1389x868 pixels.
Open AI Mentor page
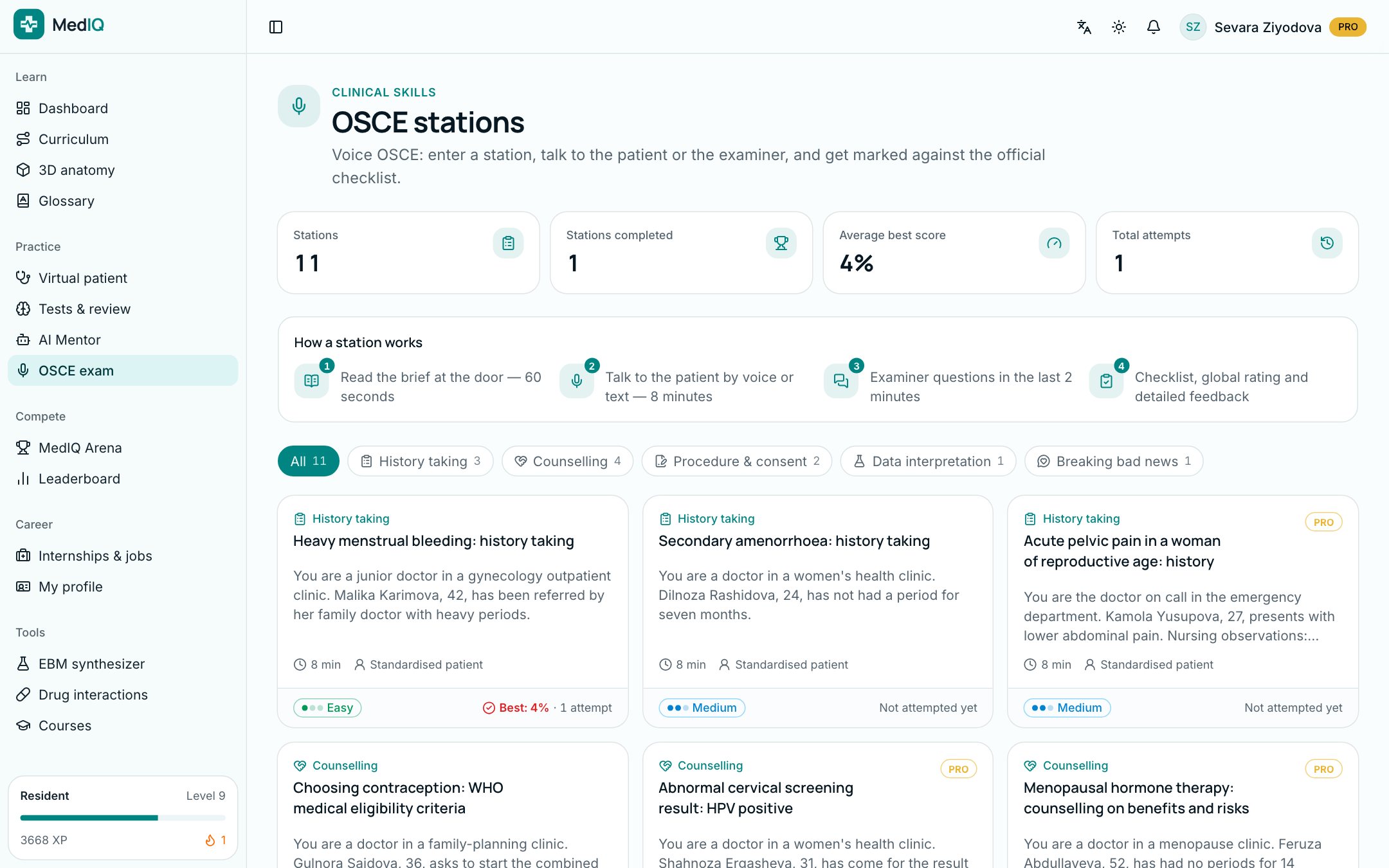coord(123,339)
